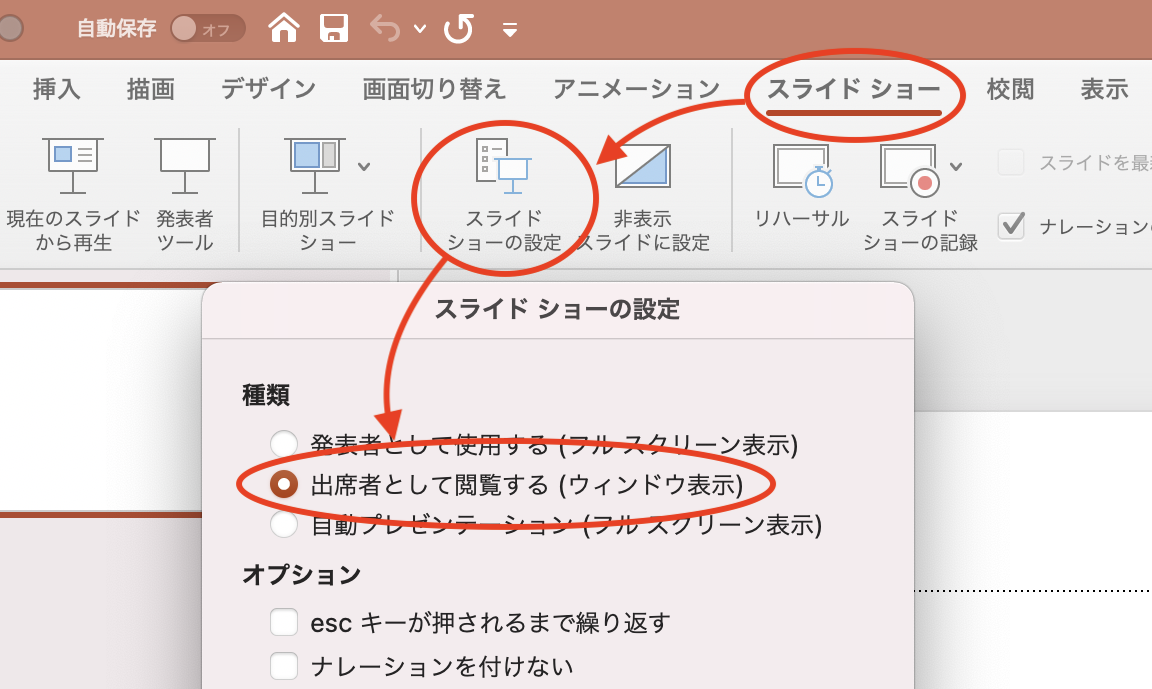Open the デザイン tab

268,89
